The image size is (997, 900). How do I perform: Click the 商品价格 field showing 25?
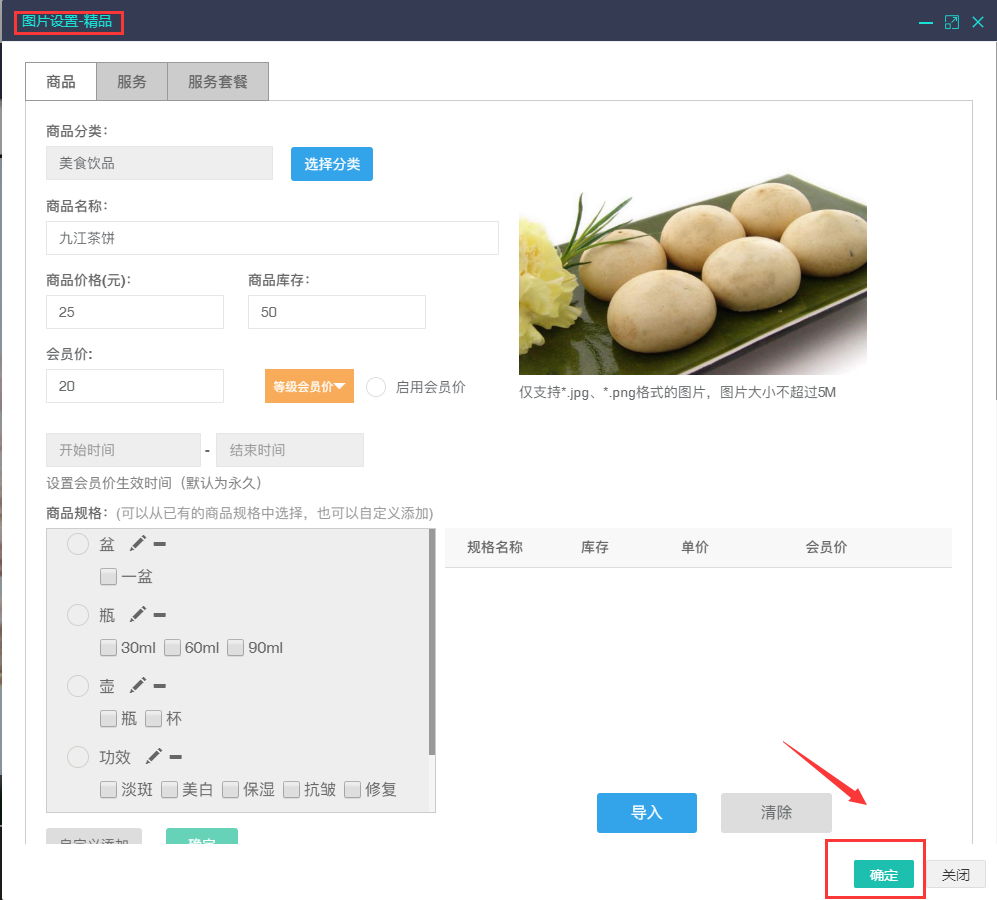coord(135,312)
